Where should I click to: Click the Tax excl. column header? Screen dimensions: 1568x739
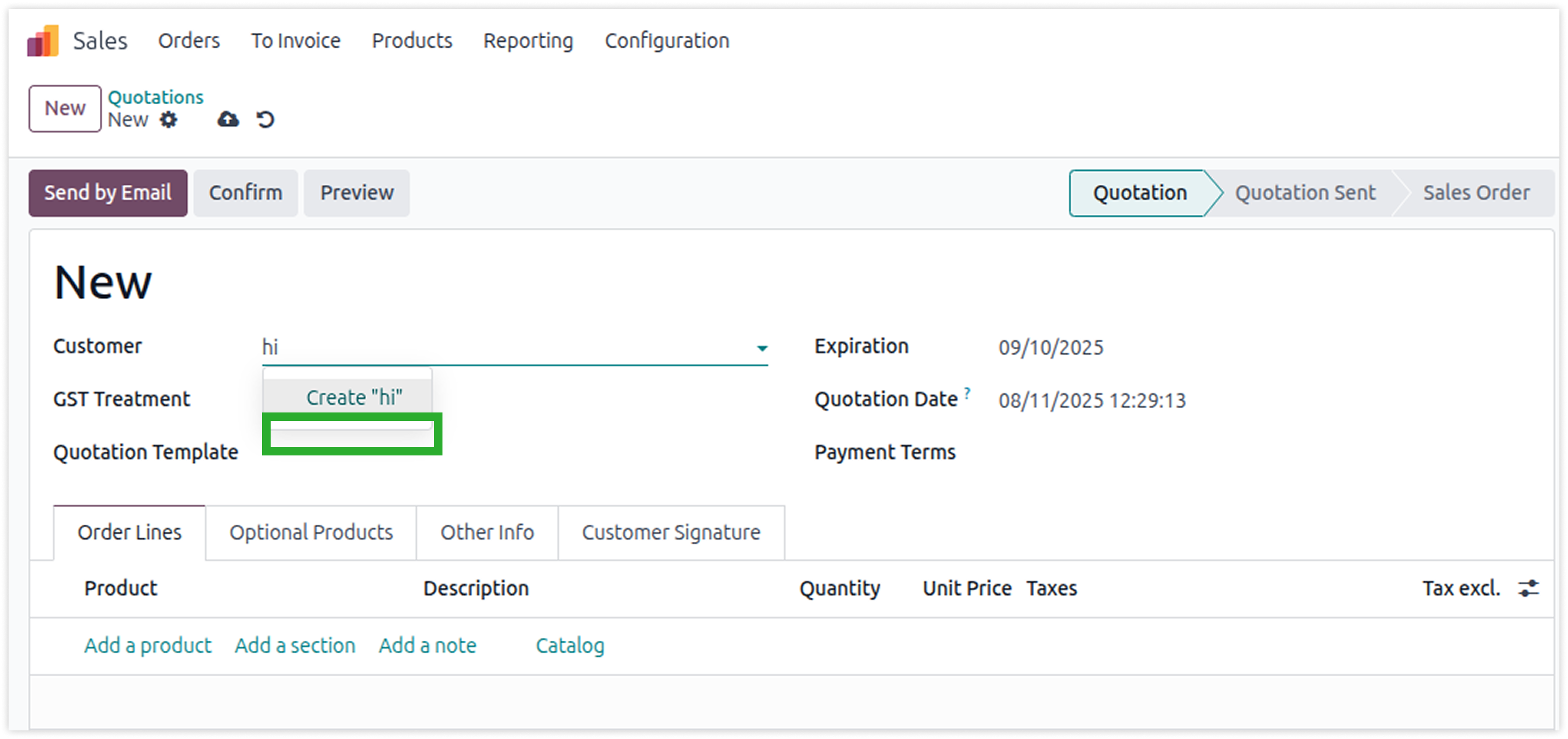click(x=1461, y=589)
